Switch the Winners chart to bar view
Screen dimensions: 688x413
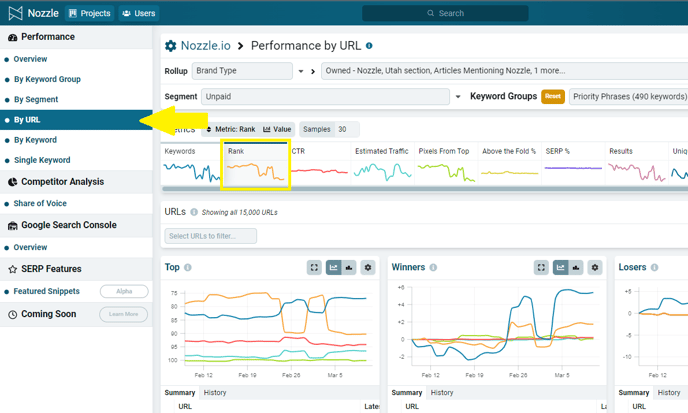576,267
